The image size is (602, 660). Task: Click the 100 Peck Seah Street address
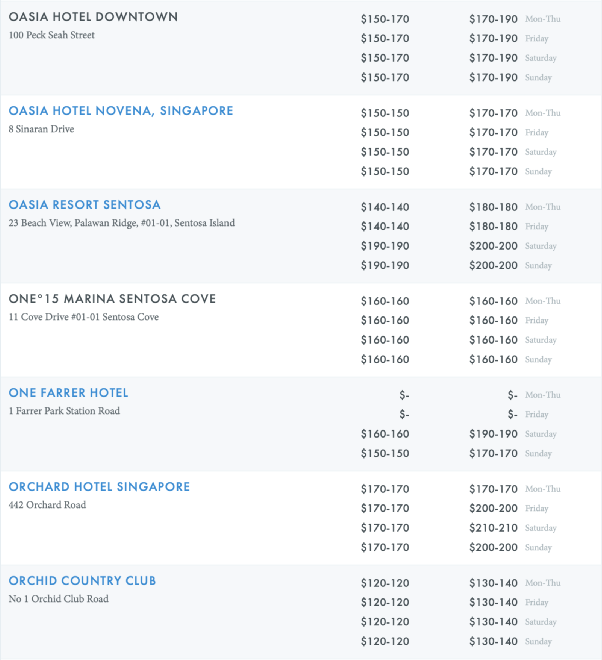click(x=52, y=35)
